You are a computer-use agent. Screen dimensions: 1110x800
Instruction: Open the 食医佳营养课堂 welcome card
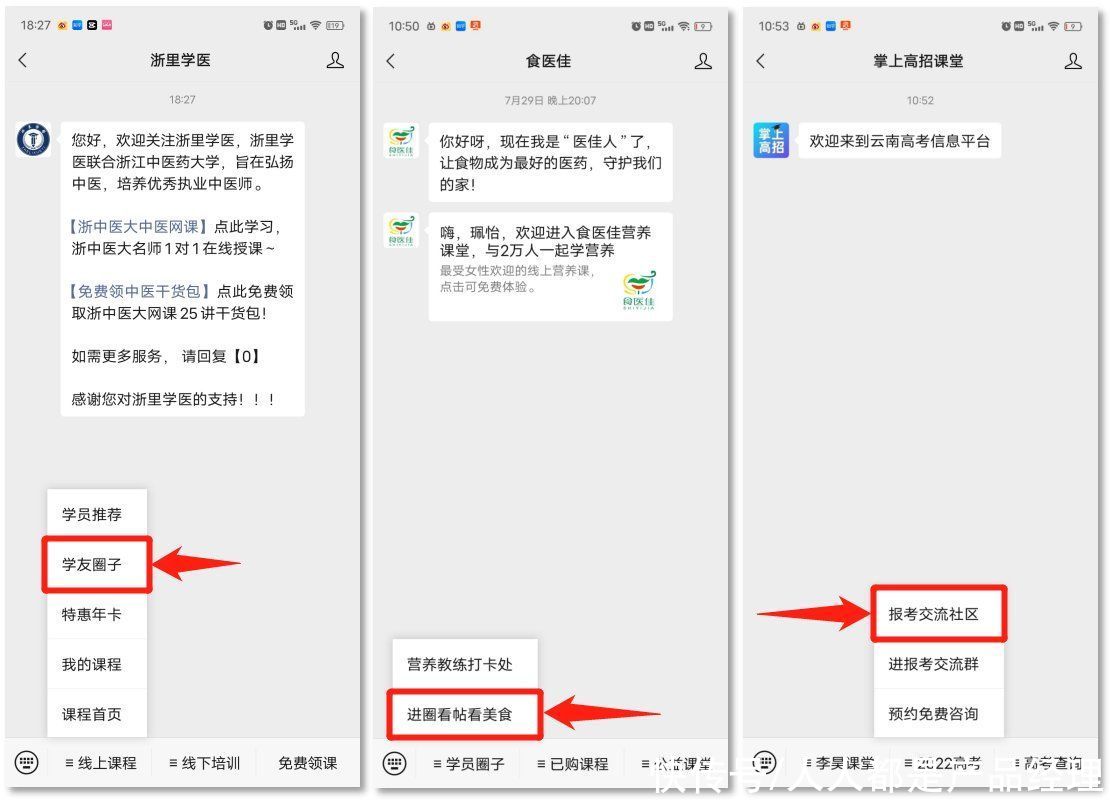551,267
